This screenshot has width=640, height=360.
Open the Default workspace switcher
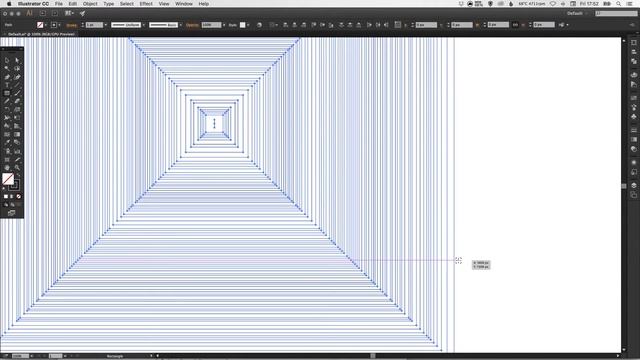[577, 13]
